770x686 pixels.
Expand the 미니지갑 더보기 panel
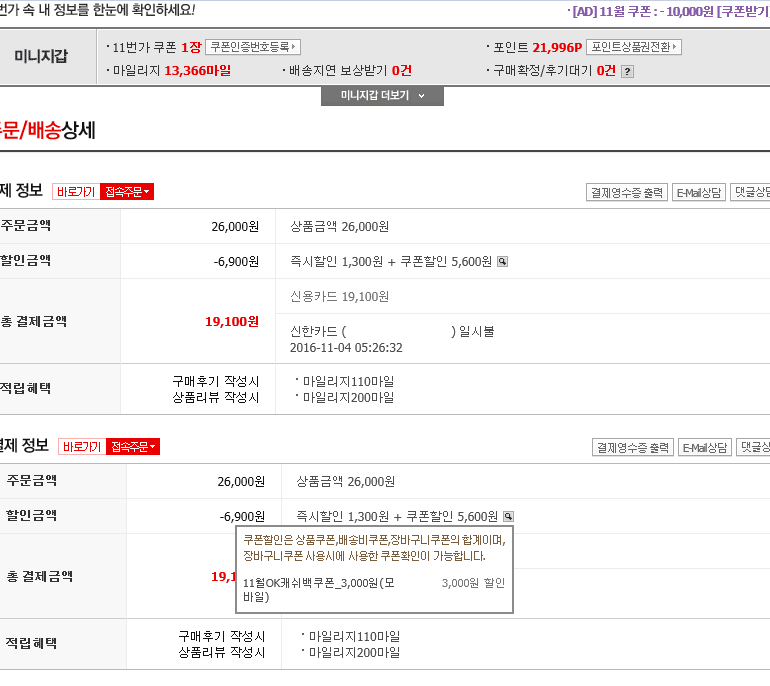tap(382, 96)
